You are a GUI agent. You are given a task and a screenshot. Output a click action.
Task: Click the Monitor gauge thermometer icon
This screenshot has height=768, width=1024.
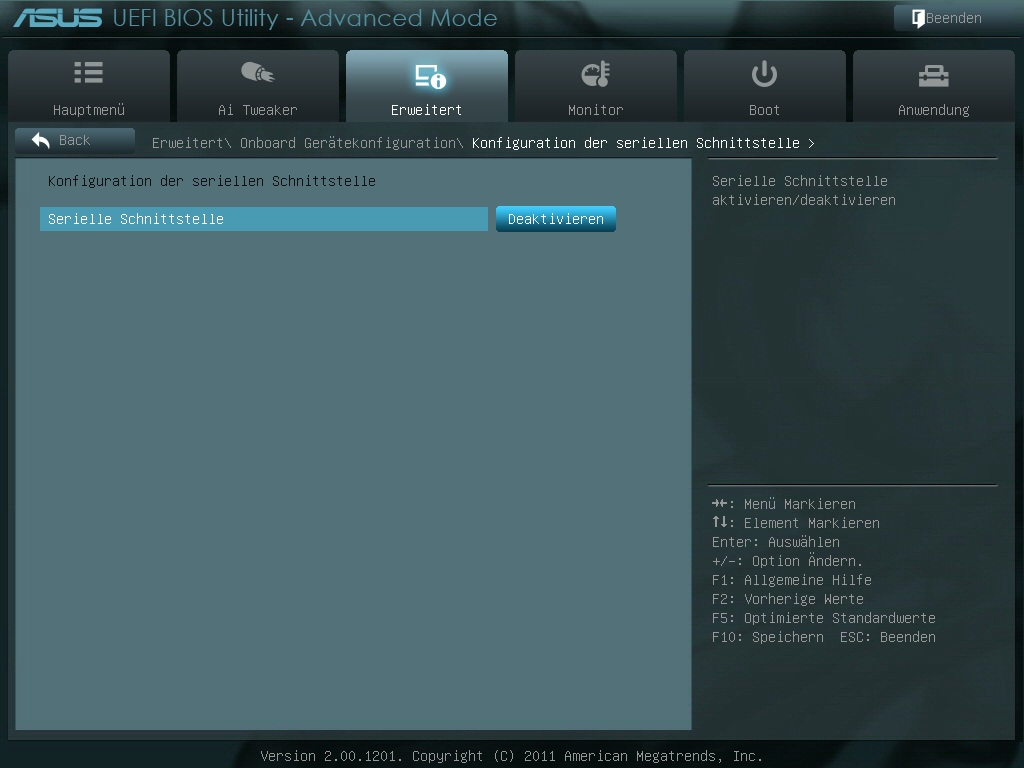596,74
